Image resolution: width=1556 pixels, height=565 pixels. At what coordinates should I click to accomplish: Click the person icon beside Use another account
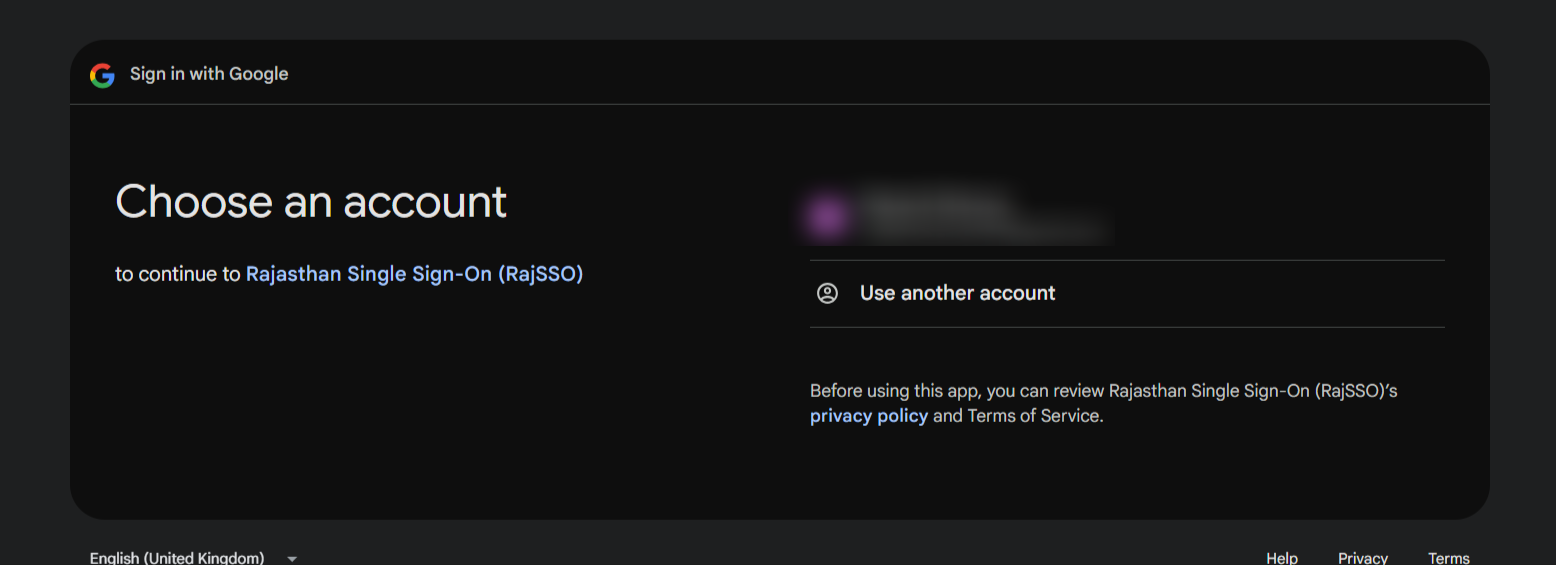click(827, 293)
